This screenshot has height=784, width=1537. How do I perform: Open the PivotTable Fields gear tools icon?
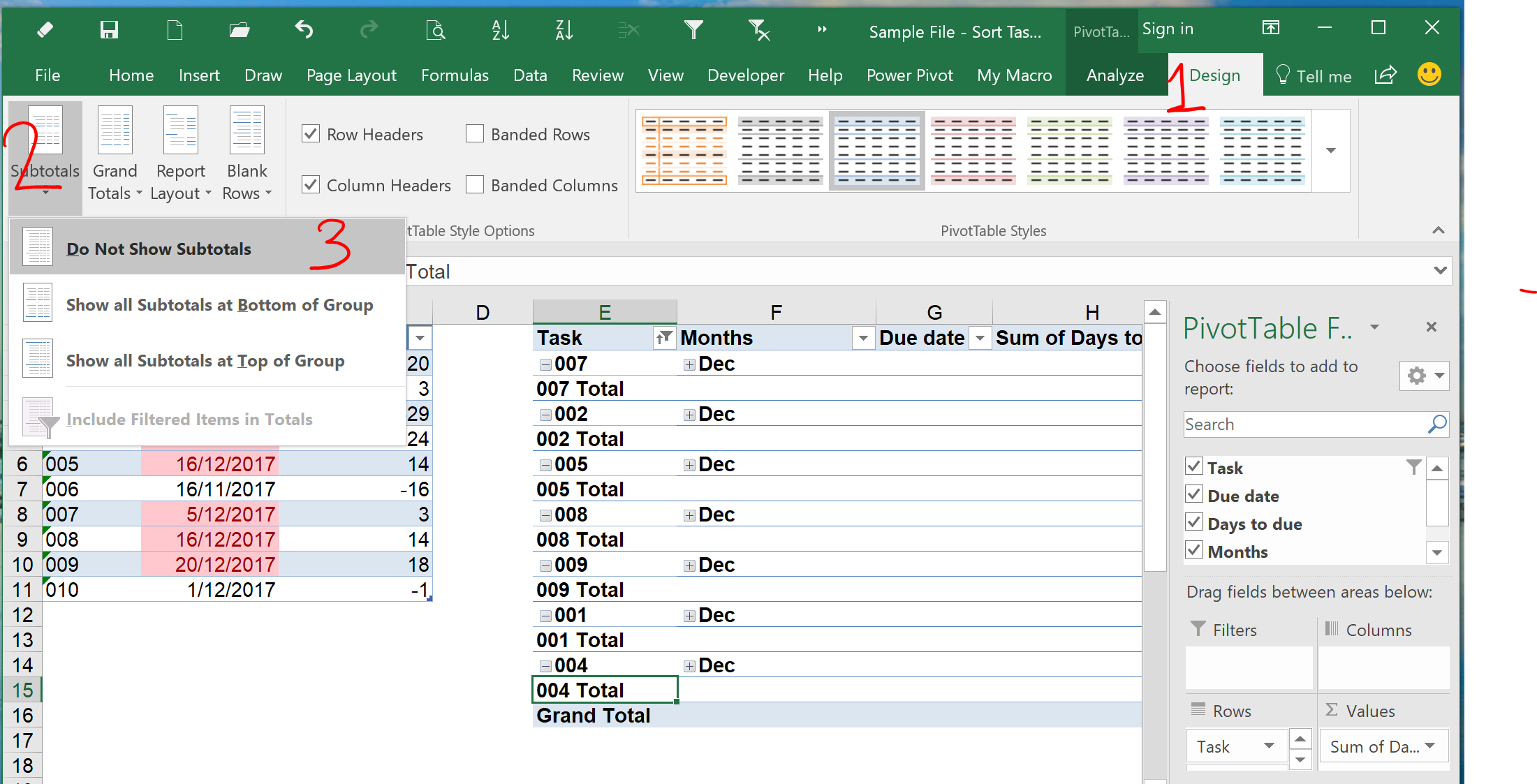click(x=1424, y=376)
